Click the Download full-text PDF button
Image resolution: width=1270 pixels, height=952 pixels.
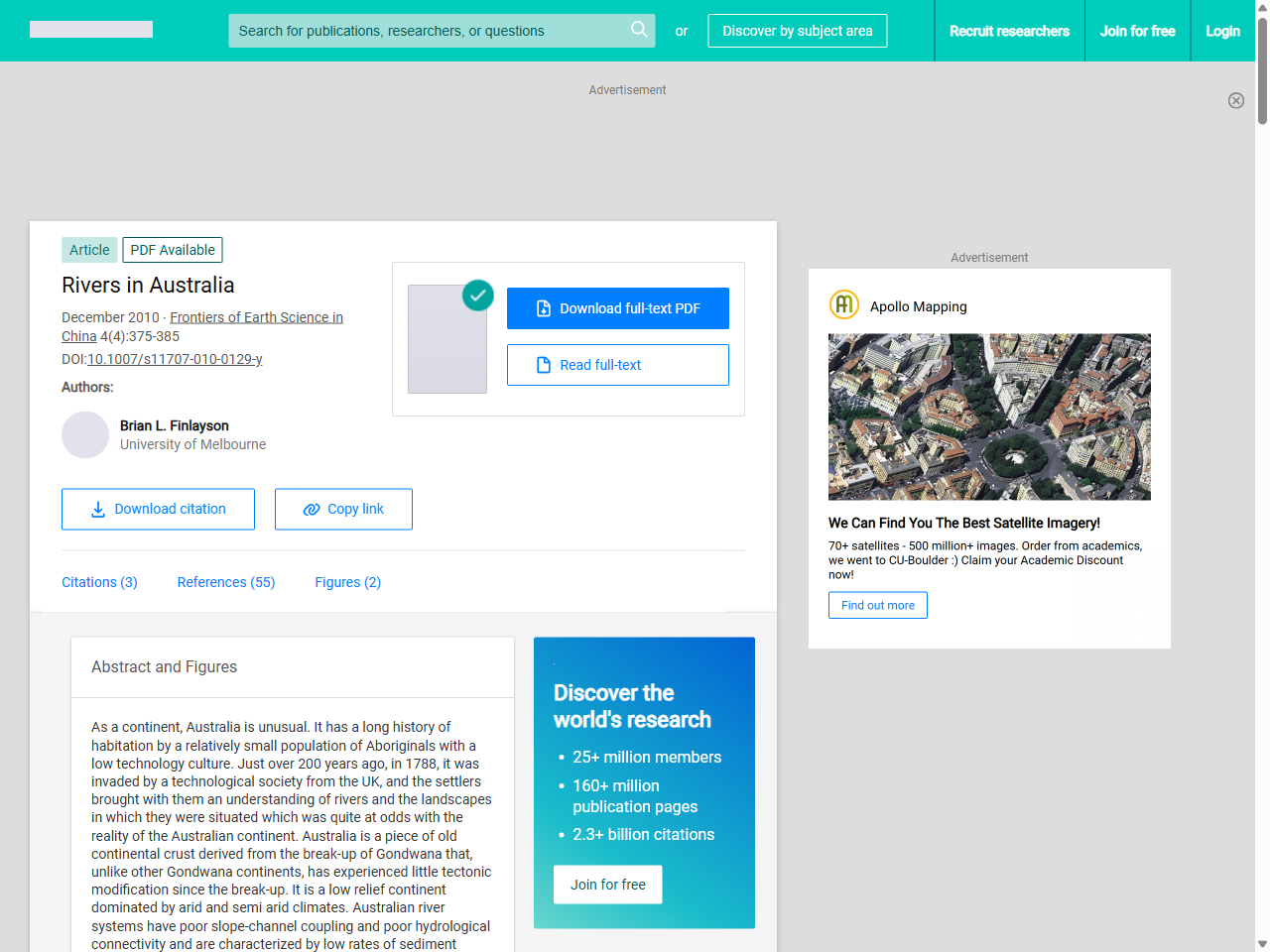(x=617, y=307)
